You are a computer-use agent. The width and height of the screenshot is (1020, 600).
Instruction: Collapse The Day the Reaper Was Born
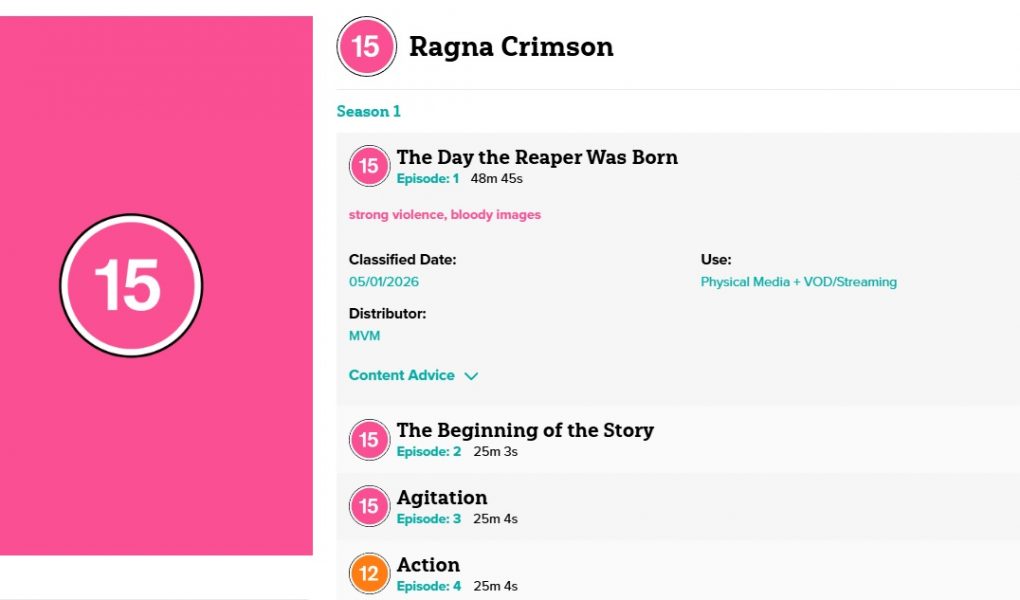click(537, 157)
